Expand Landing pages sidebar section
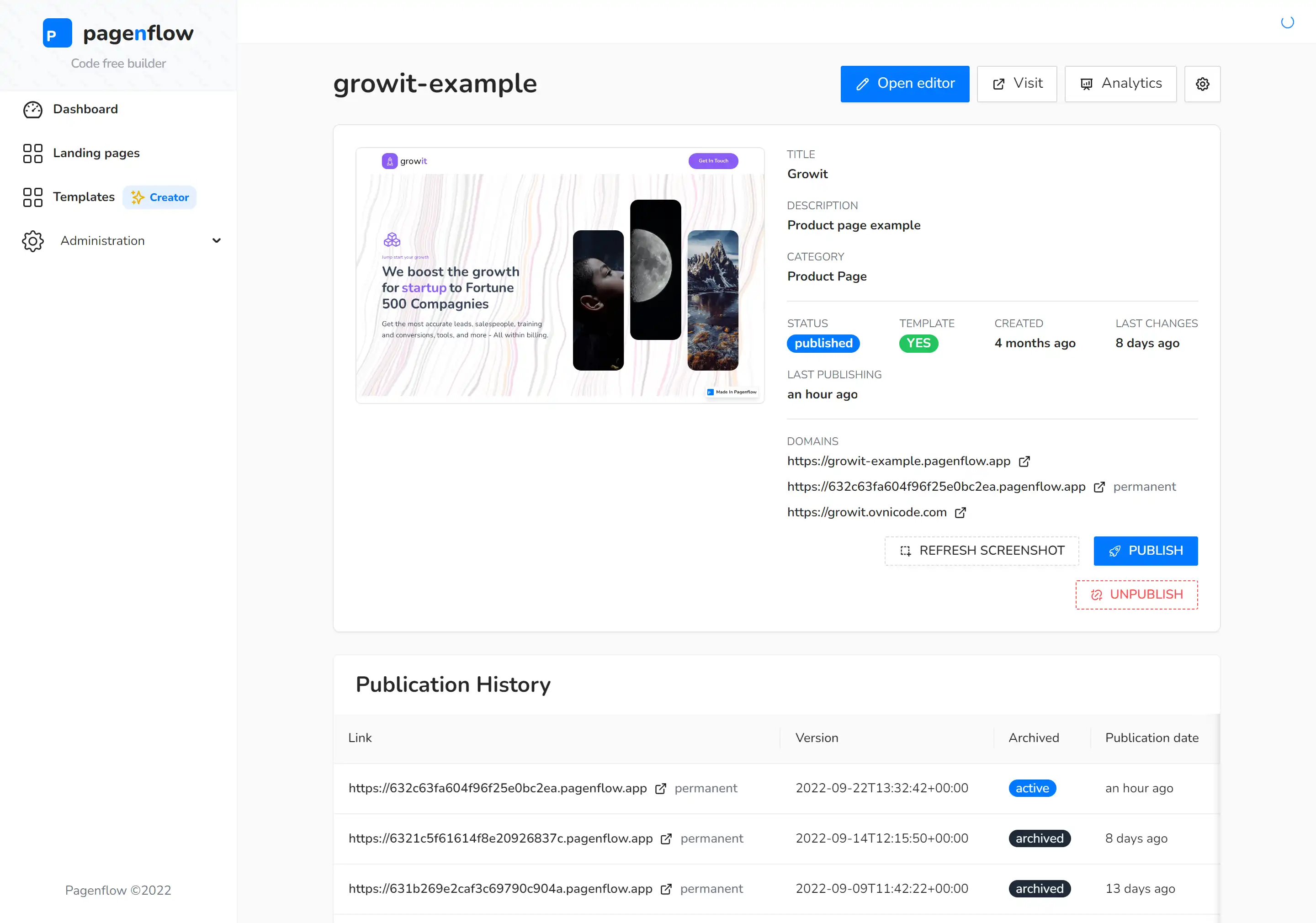Screen dimensions: 1316x923 click(x=96, y=153)
